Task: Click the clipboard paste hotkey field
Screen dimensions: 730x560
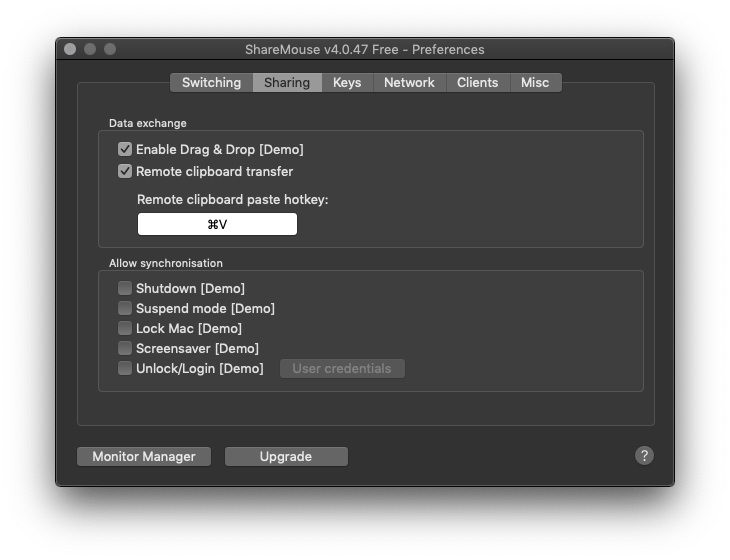Action: pyautogui.click(x=217, y=224)
